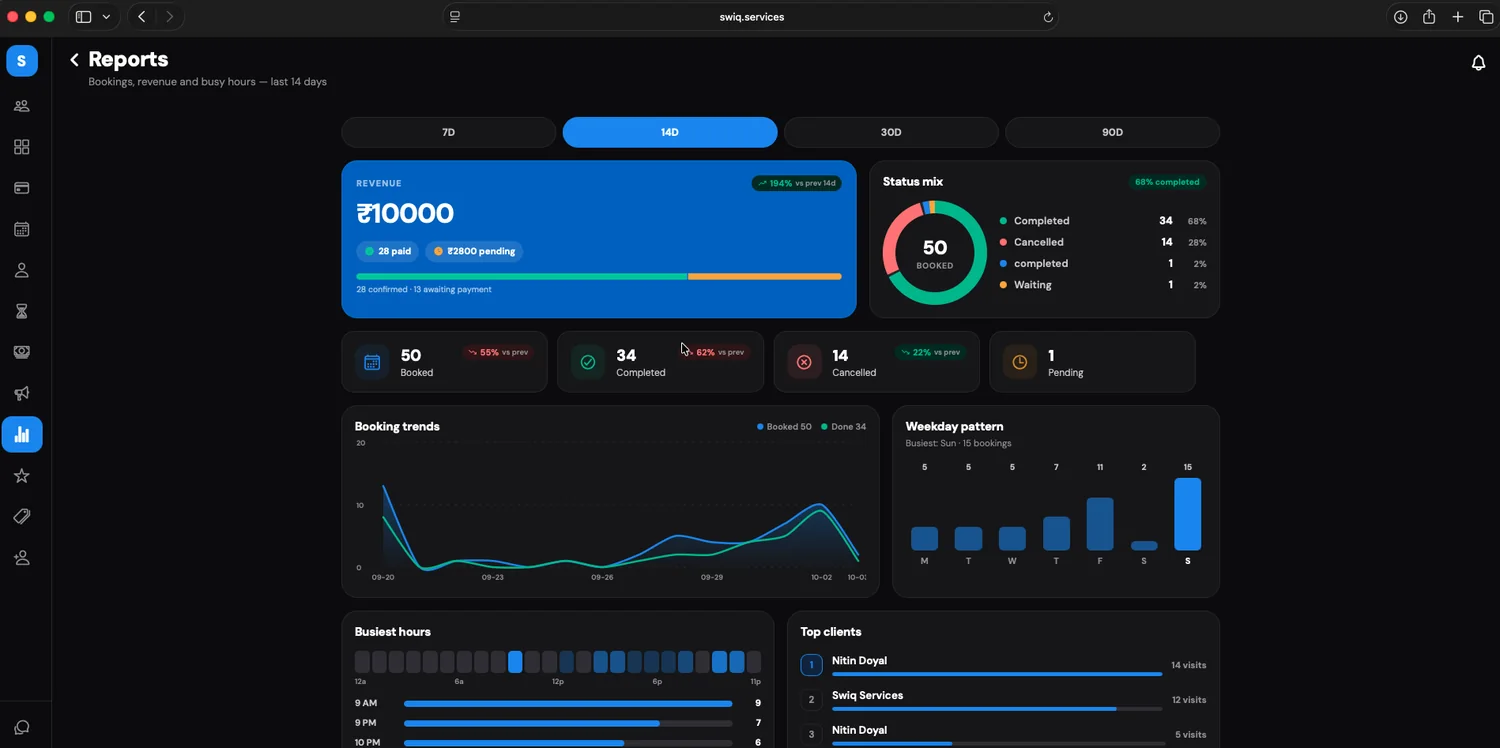Click the Busiest: Sun · 15 bookings text

coord(958,443)
